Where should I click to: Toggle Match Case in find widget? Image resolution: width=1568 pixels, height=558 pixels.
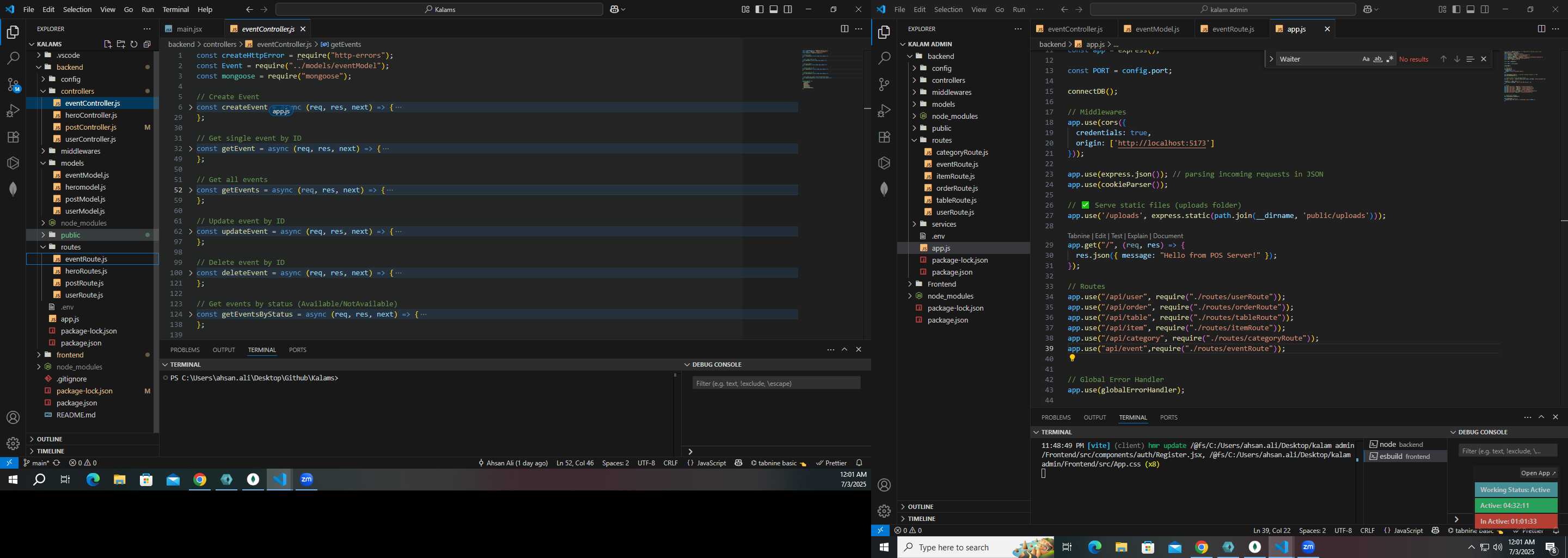coord(1365,59)
